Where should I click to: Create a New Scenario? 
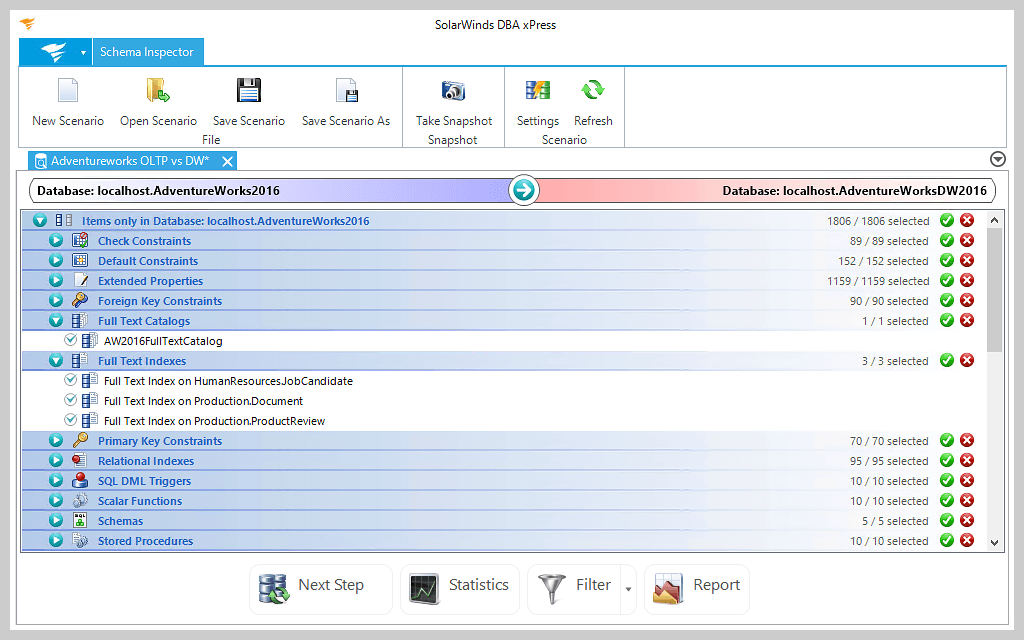tap(66, 100)
